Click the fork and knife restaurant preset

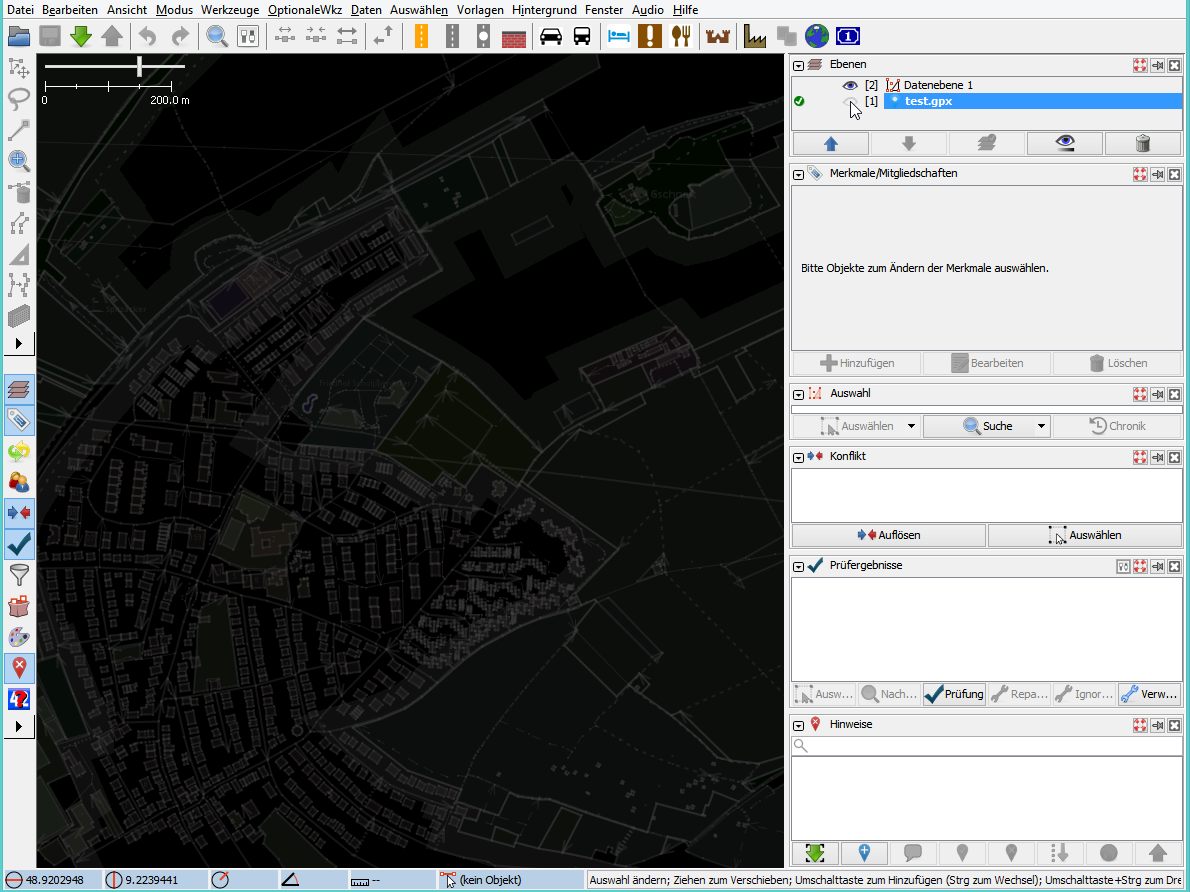click(x=681, y=37)
